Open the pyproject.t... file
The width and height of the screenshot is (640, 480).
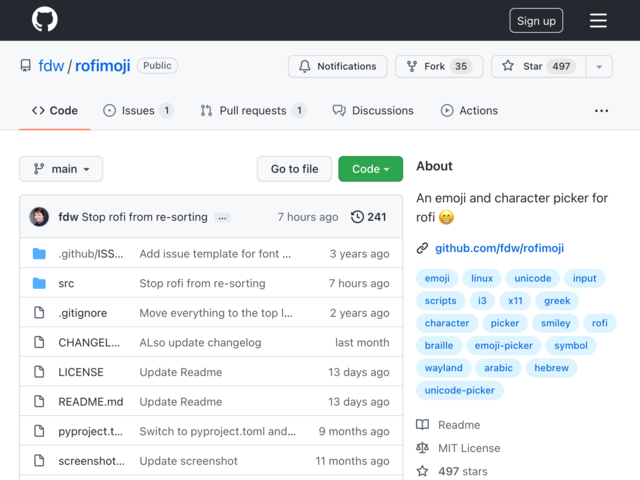click(91, 431)
